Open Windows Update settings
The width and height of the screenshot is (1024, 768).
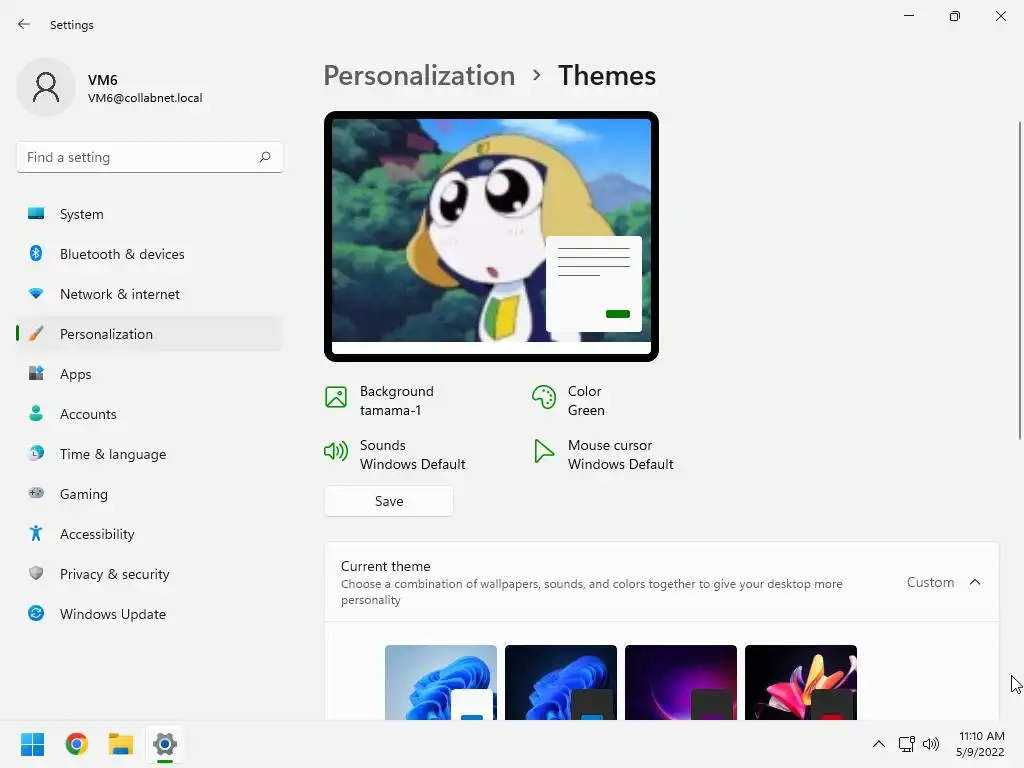150,614
